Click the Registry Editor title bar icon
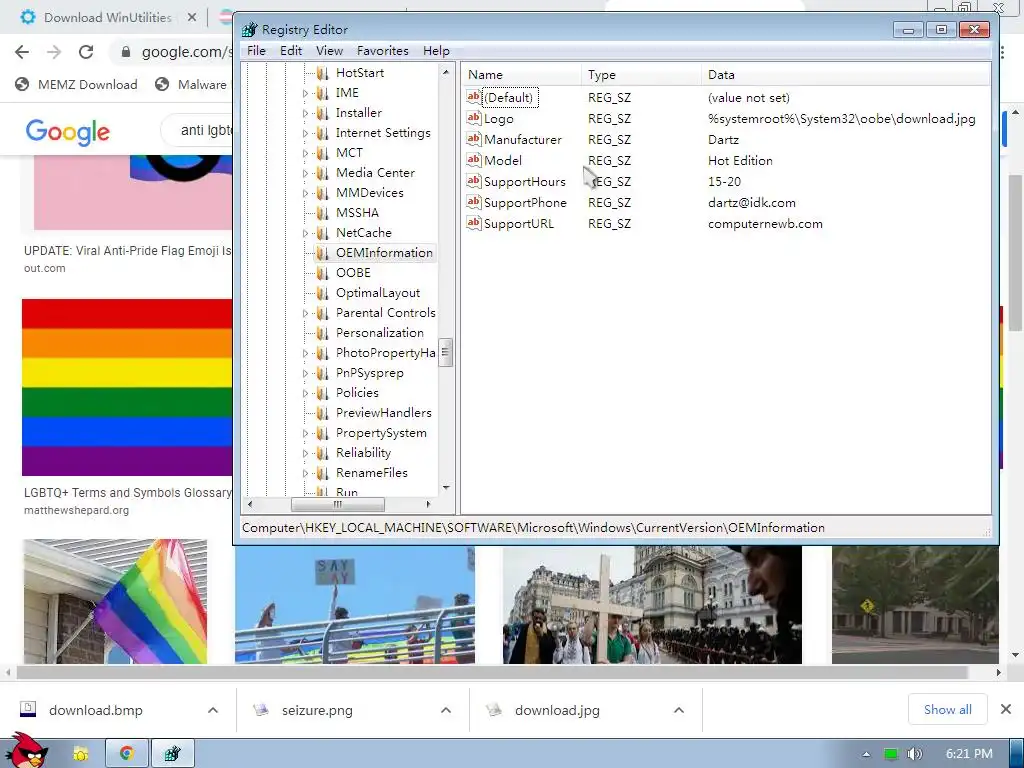 tap(249, 29)
